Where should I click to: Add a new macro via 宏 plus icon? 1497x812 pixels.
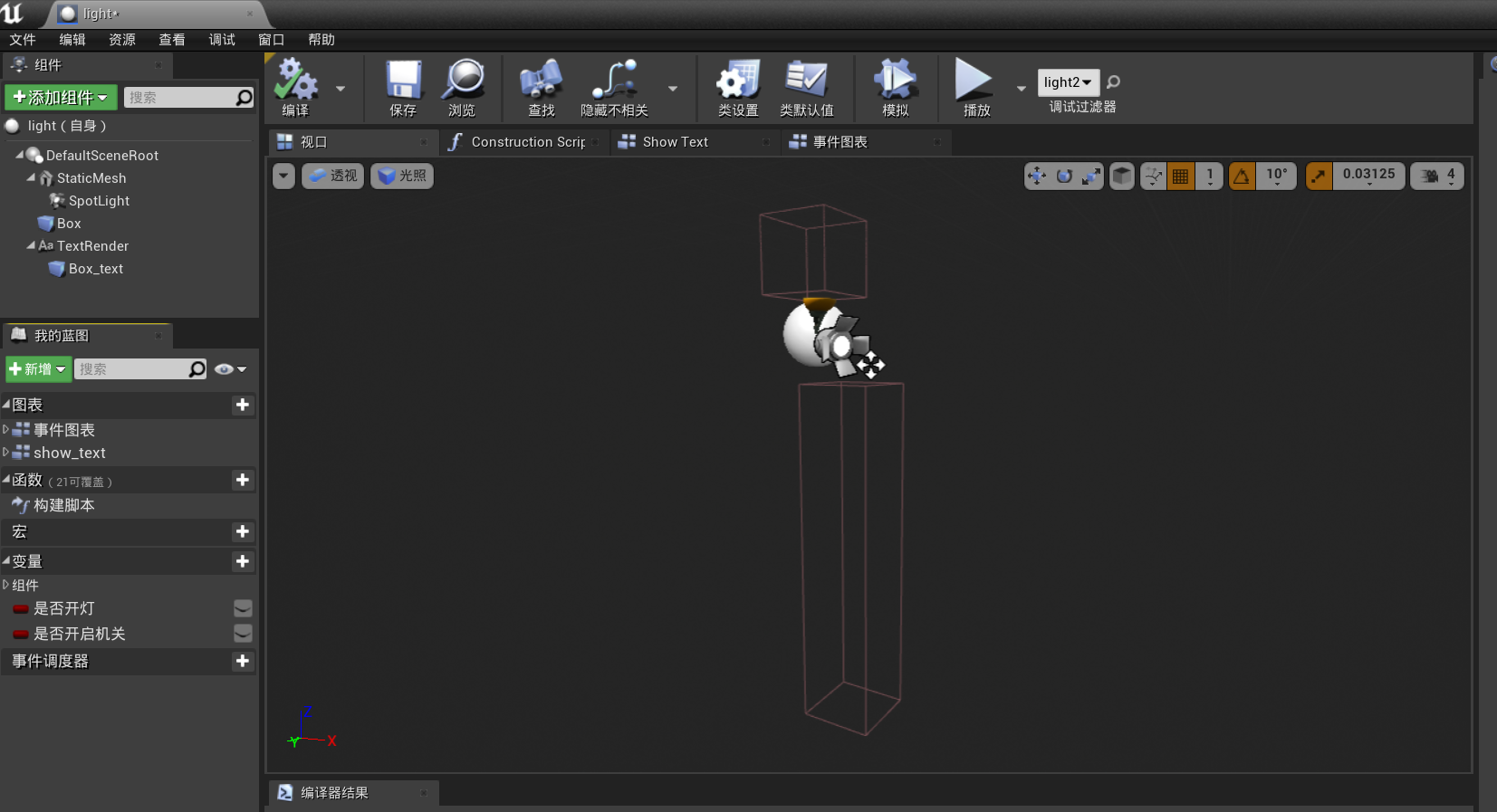pos(242,531)
